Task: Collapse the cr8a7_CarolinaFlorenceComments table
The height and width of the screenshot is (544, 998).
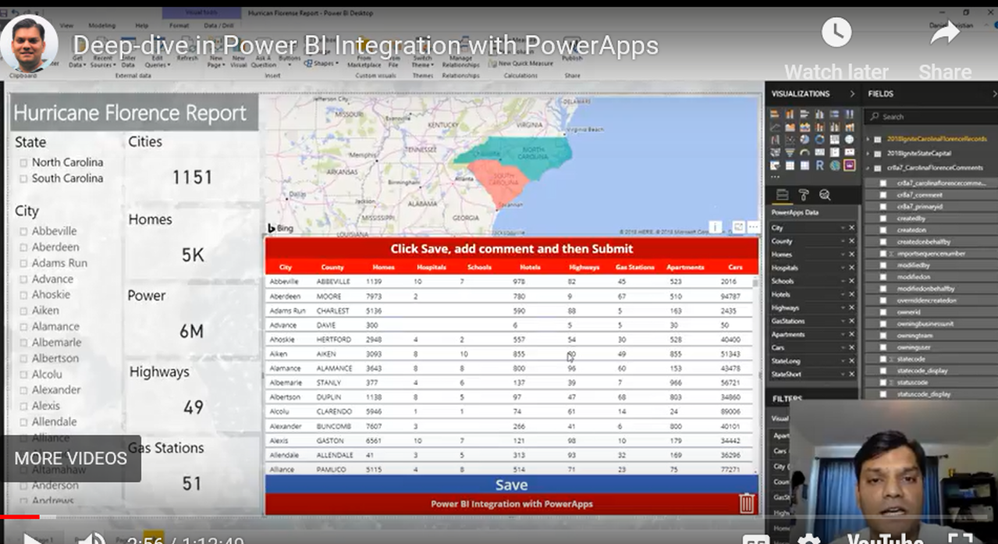Action: (868, 168)
